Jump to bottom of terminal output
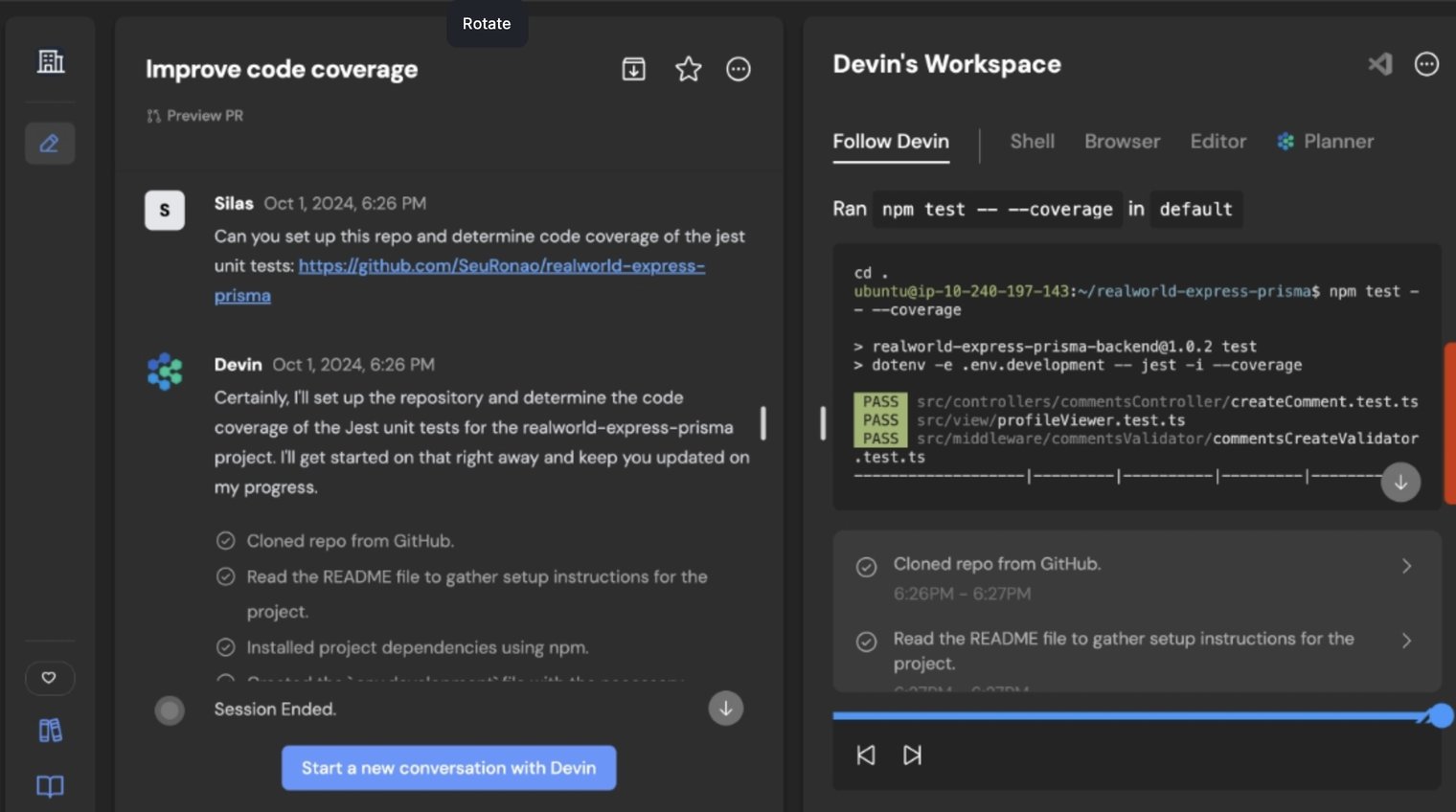 tap(1400, 483)
